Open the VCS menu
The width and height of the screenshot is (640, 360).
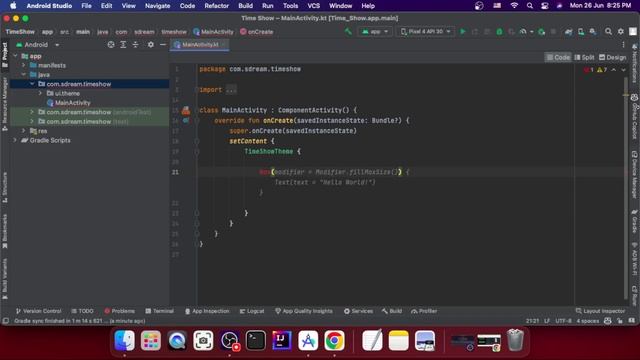[313, 6]
